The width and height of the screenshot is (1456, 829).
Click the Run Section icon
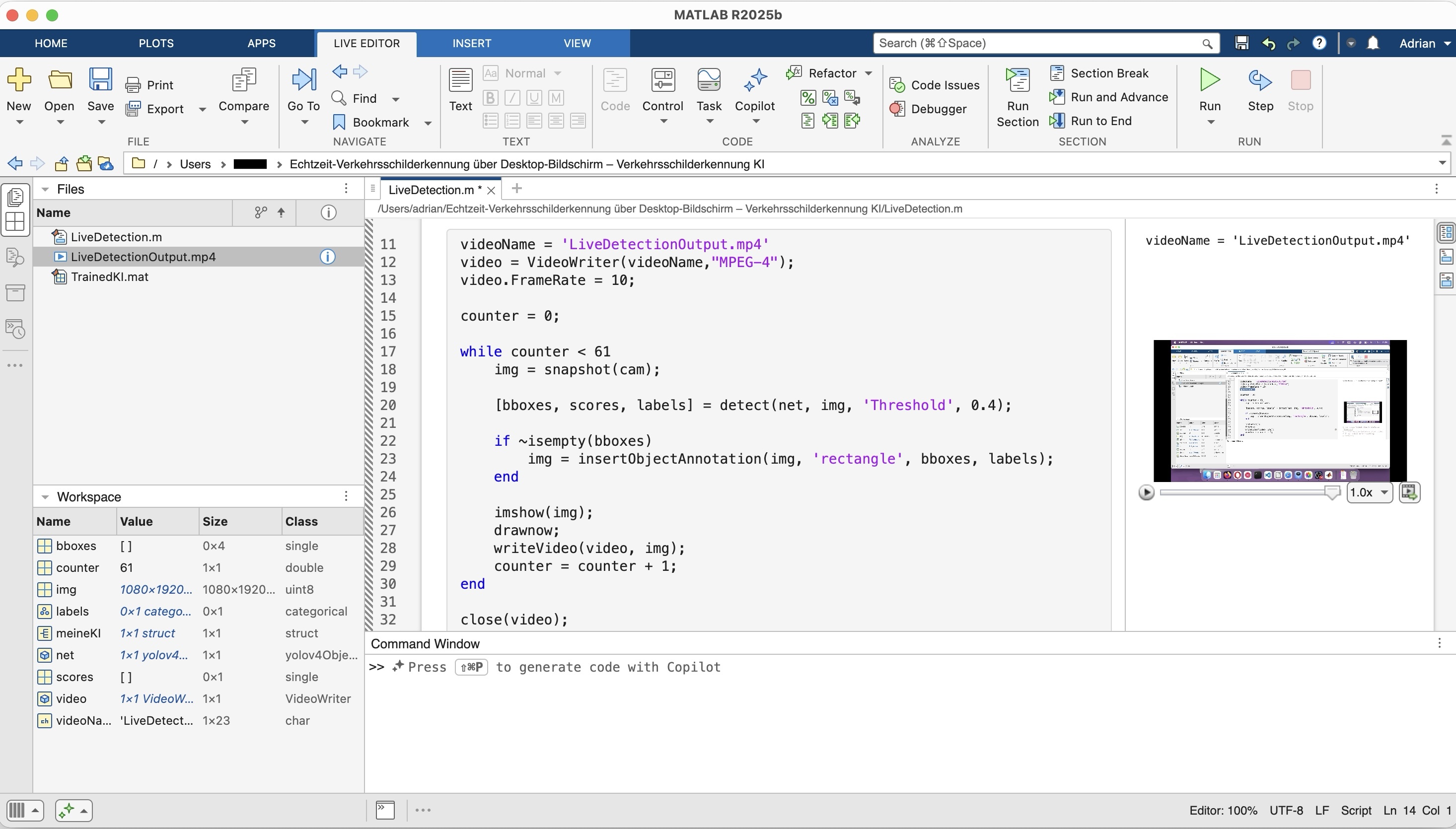coord(1017,81)
